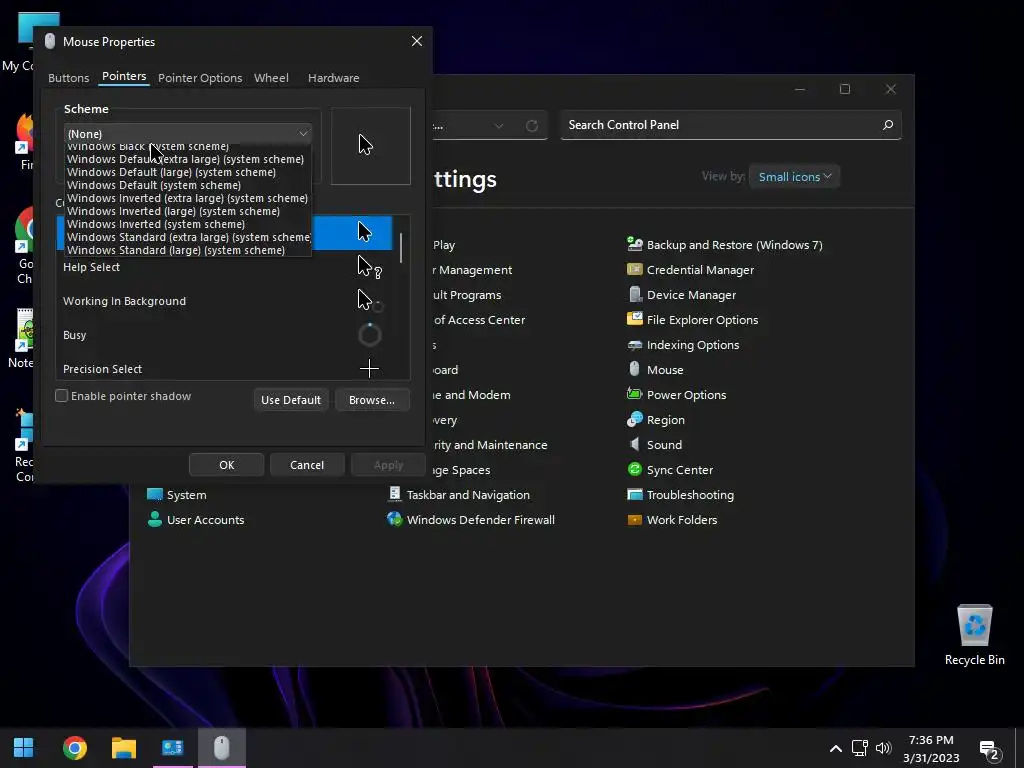Open Windows Defender Firewall icon
This screenshot has width=1024, height=768.
pyautogui.click(x=394, y=520)
